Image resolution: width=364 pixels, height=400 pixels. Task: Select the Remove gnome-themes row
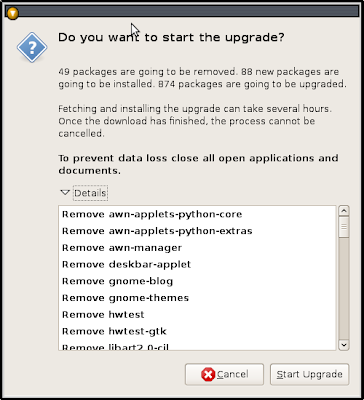click(197, 298)
